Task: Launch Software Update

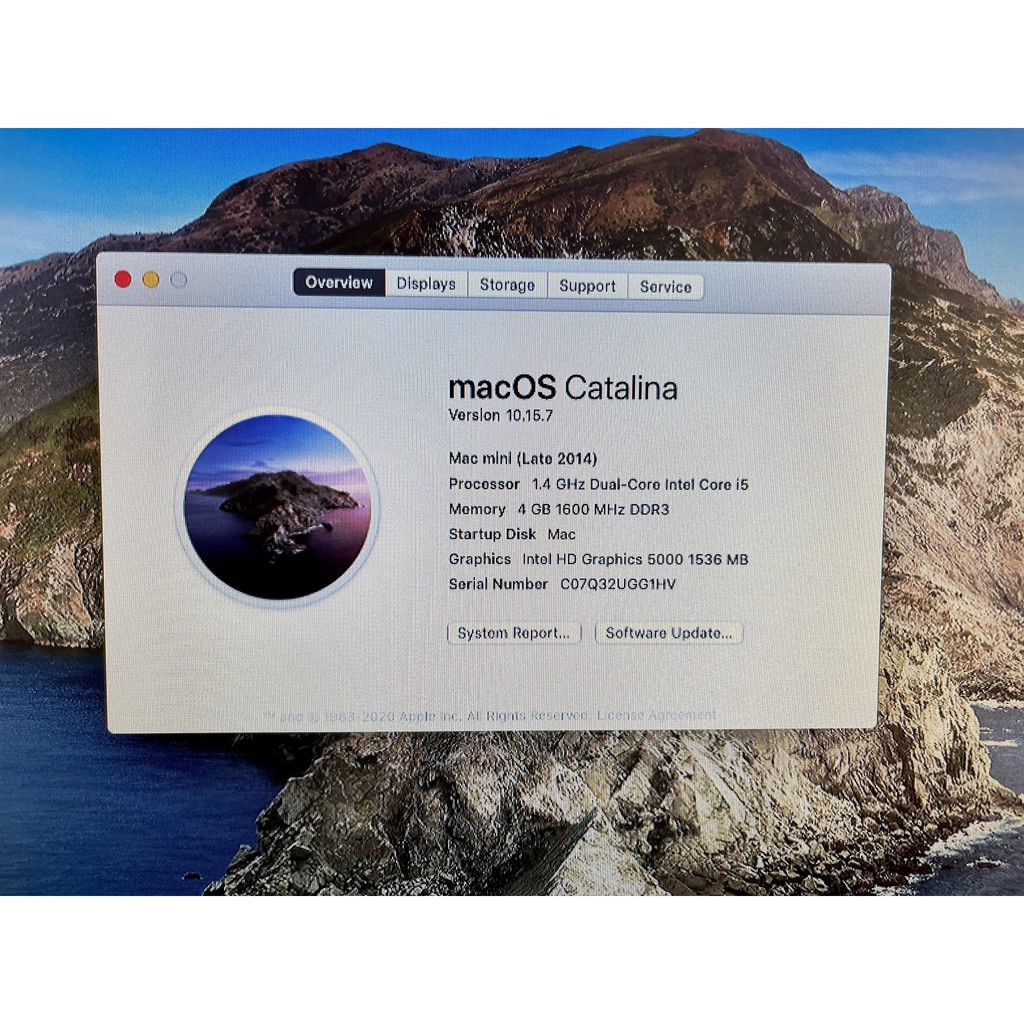Action: click(x=669, y=633)
